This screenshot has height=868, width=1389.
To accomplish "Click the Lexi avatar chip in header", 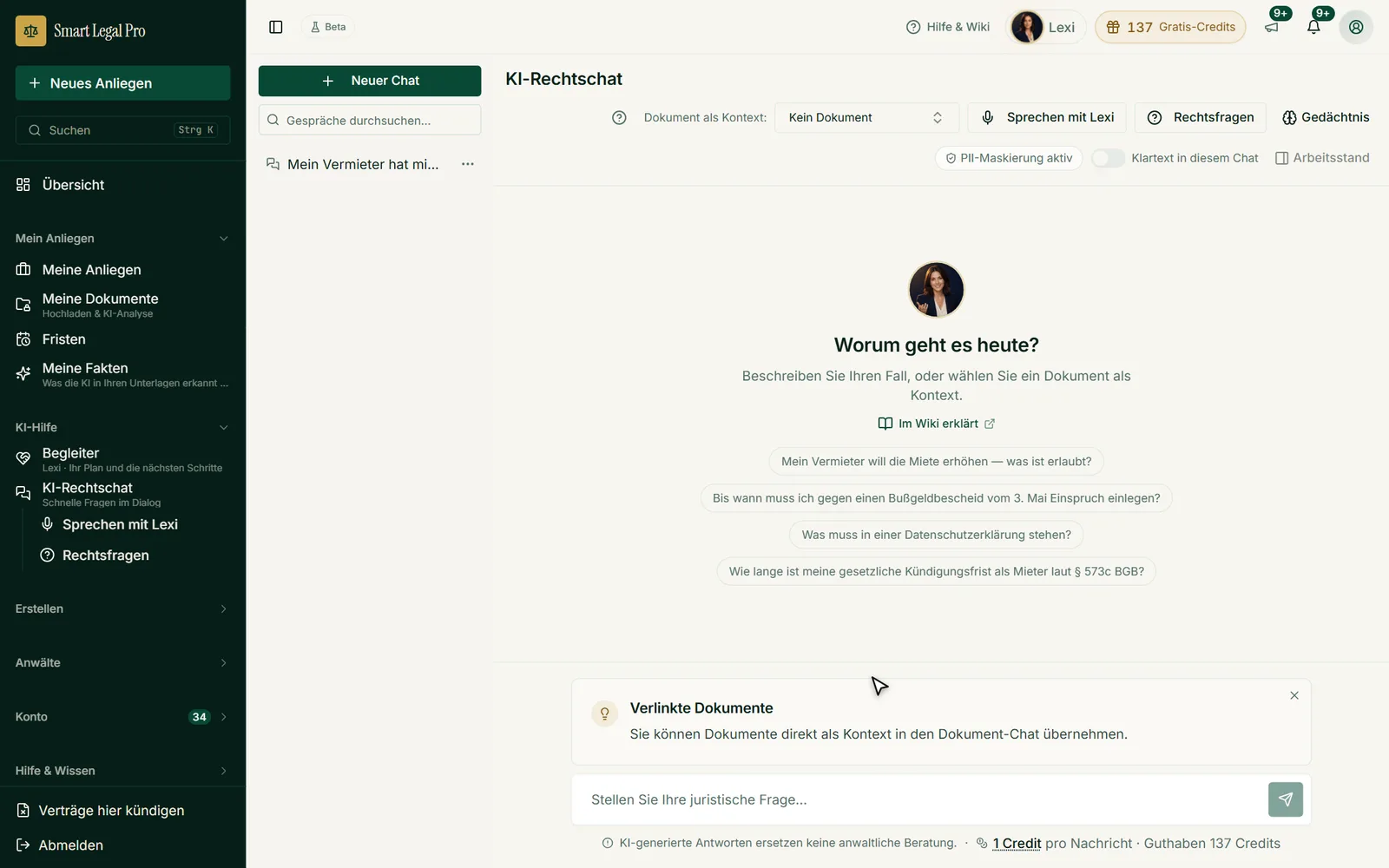I will coord(1045,27).
